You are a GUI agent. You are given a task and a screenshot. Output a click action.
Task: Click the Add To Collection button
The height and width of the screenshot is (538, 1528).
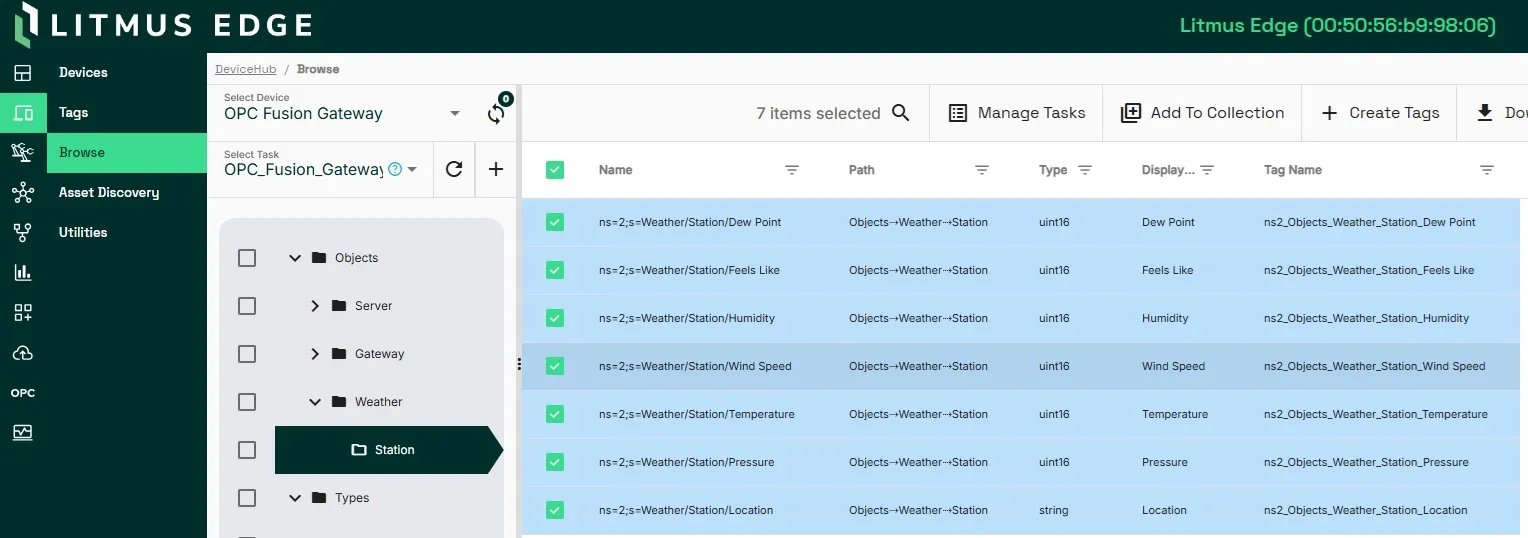tap(1202, 113)
